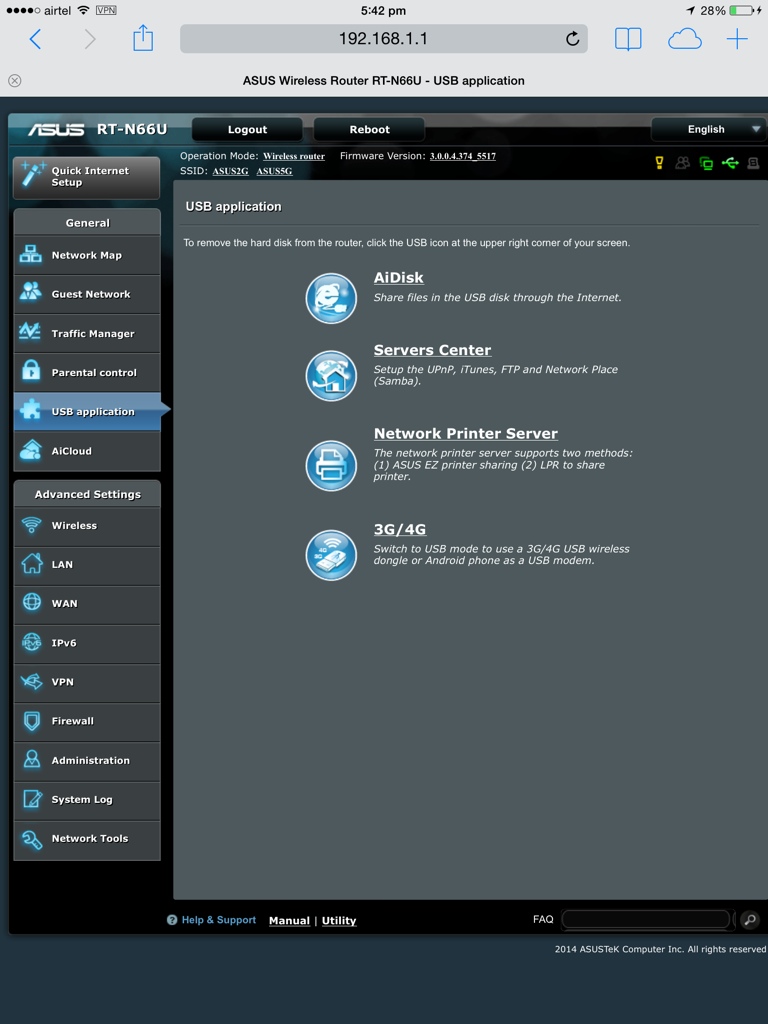The image size is (768, 1024).
Task: Click the ASUS5G SSID link
Action: 274,171
